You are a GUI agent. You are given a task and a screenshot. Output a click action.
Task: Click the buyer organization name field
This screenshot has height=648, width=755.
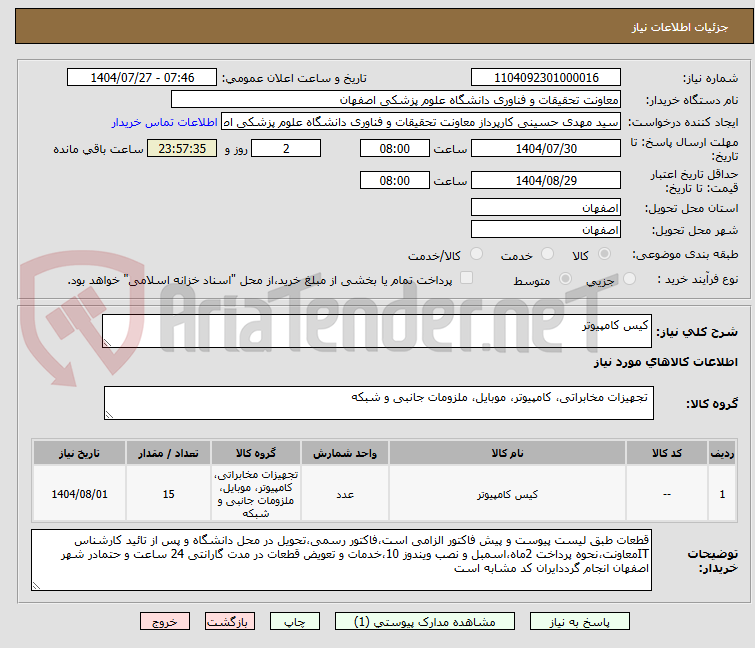396,100
